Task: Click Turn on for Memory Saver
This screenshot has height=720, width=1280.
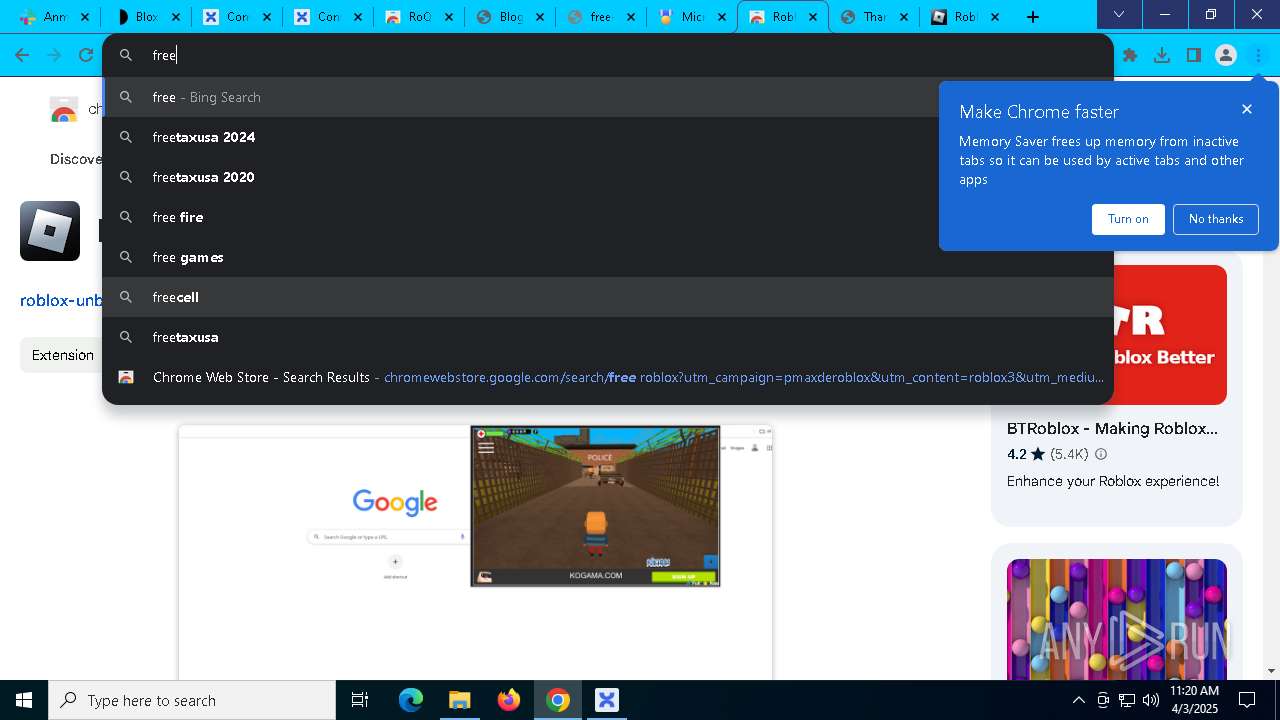Action: 1128,219
